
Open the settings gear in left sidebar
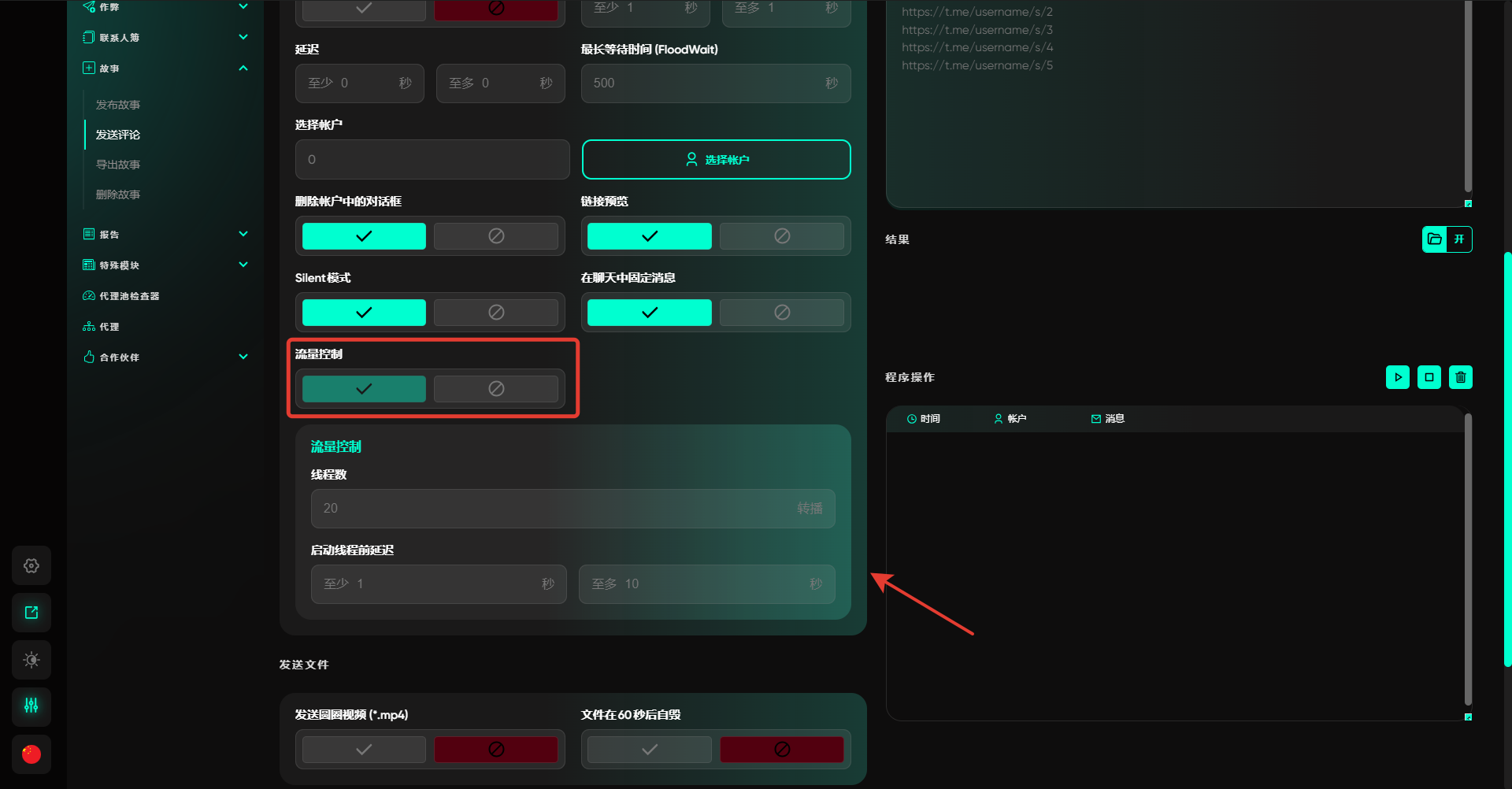click(x=31, y=565)
